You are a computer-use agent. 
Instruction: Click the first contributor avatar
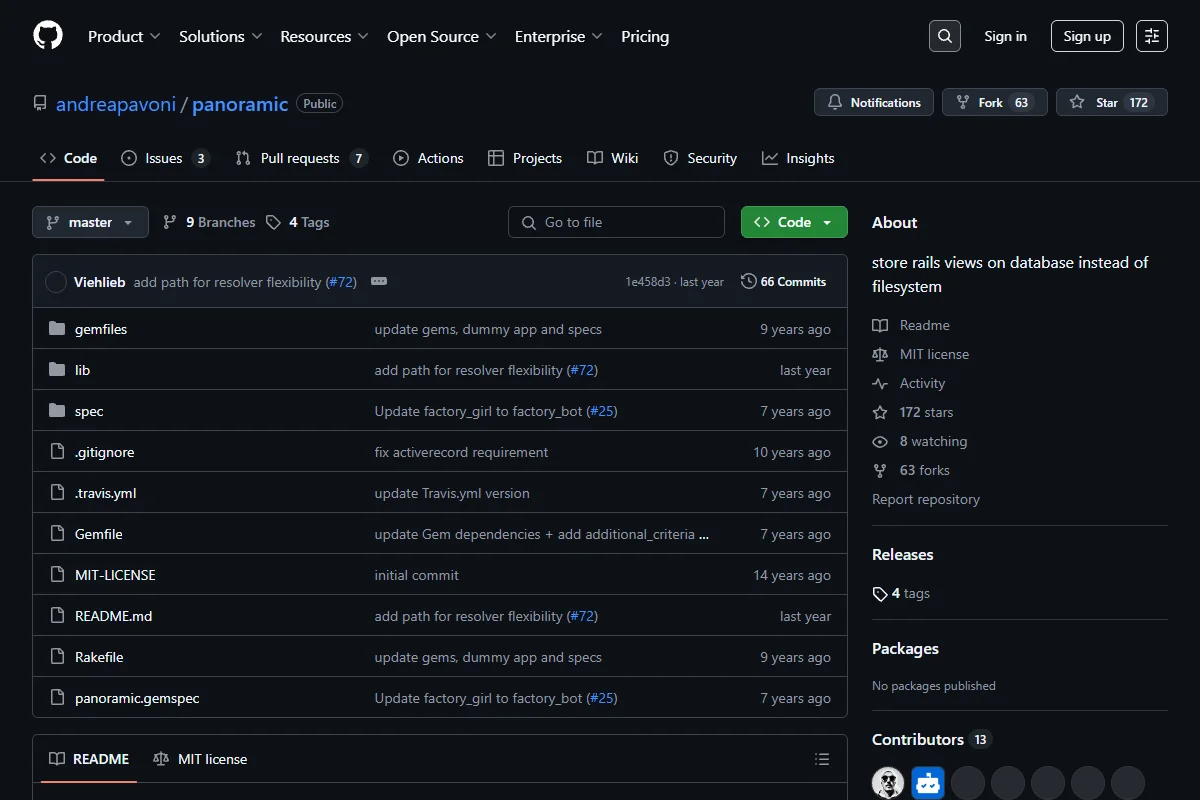[x=888, y=783]
